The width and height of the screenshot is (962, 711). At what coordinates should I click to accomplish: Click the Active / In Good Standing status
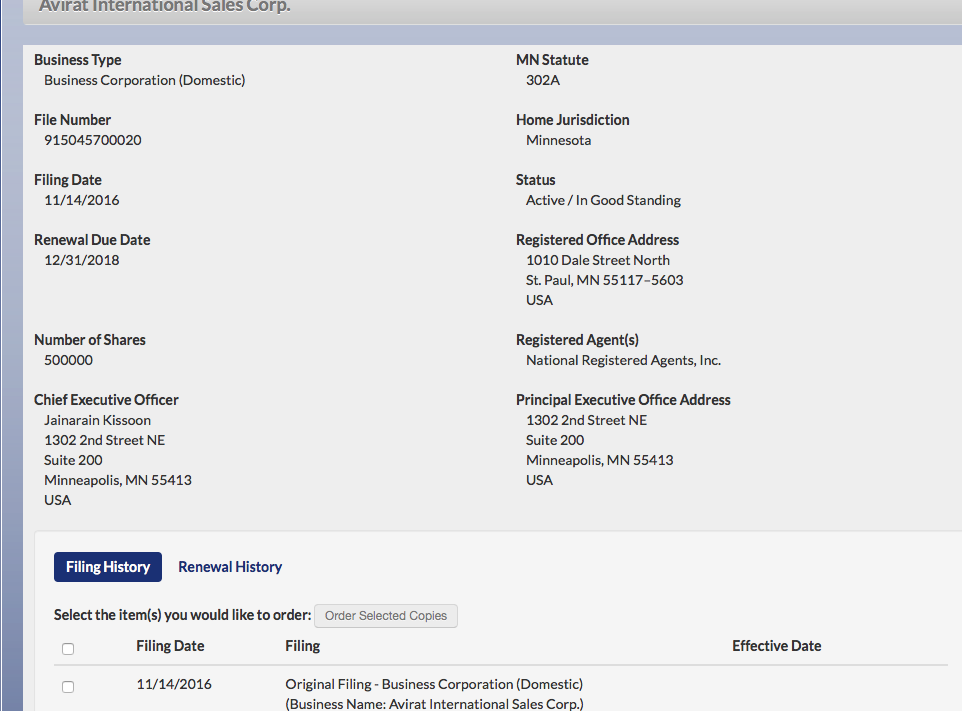pos(603,200)
